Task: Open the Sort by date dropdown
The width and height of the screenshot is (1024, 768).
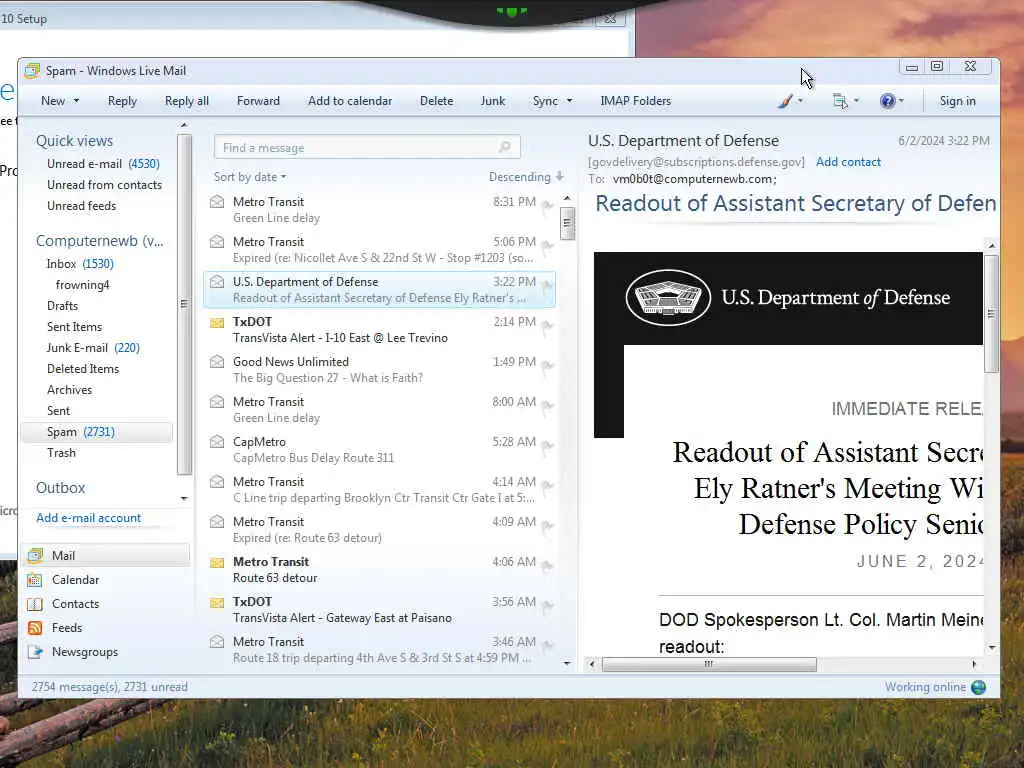Action: point(249,177)
